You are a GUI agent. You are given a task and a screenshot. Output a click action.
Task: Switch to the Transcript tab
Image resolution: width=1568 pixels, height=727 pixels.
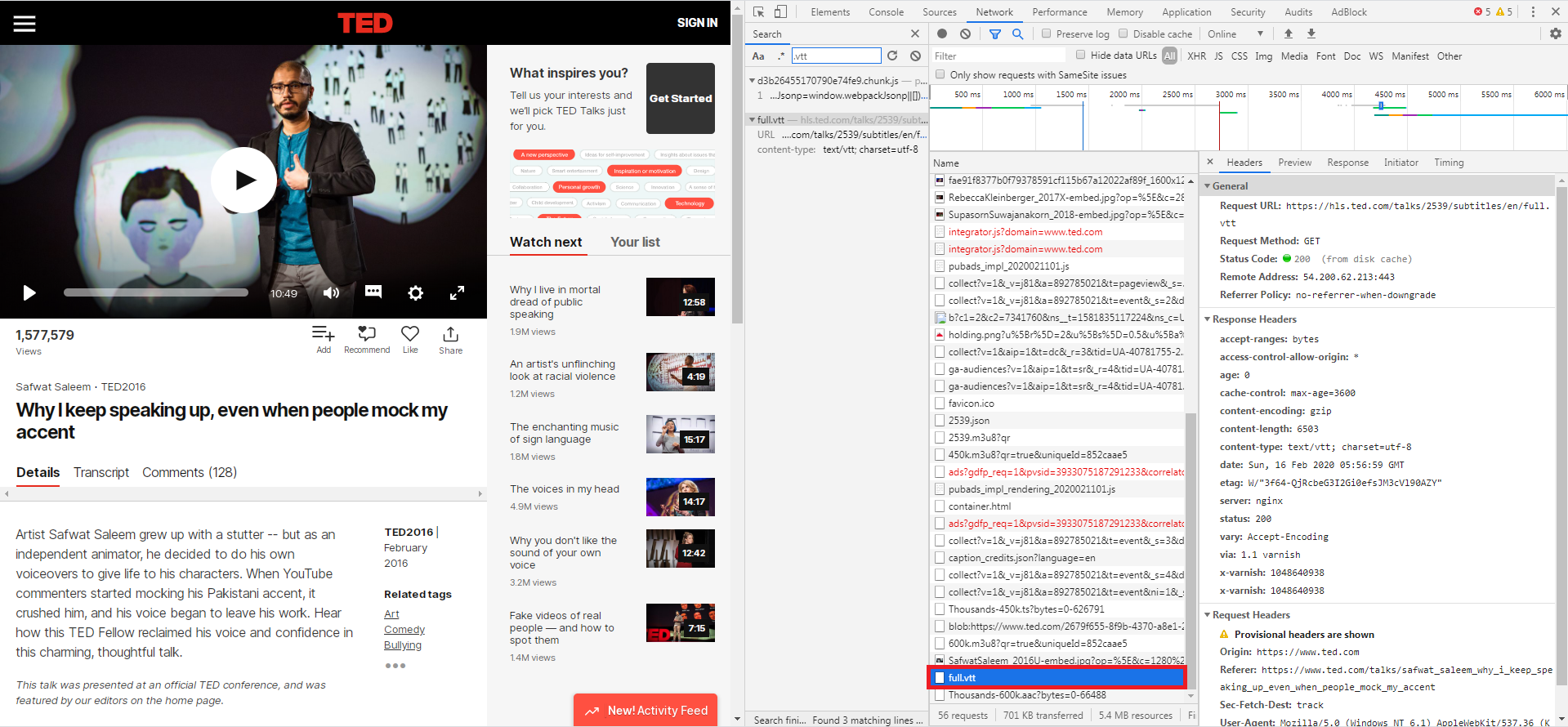[101, 472]
